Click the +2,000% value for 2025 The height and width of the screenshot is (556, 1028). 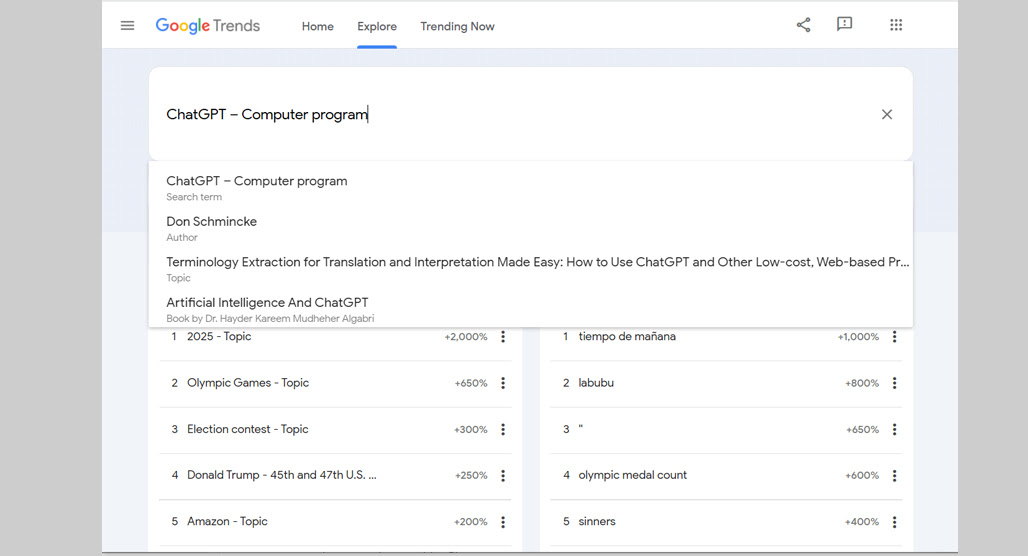click(466, 337)
